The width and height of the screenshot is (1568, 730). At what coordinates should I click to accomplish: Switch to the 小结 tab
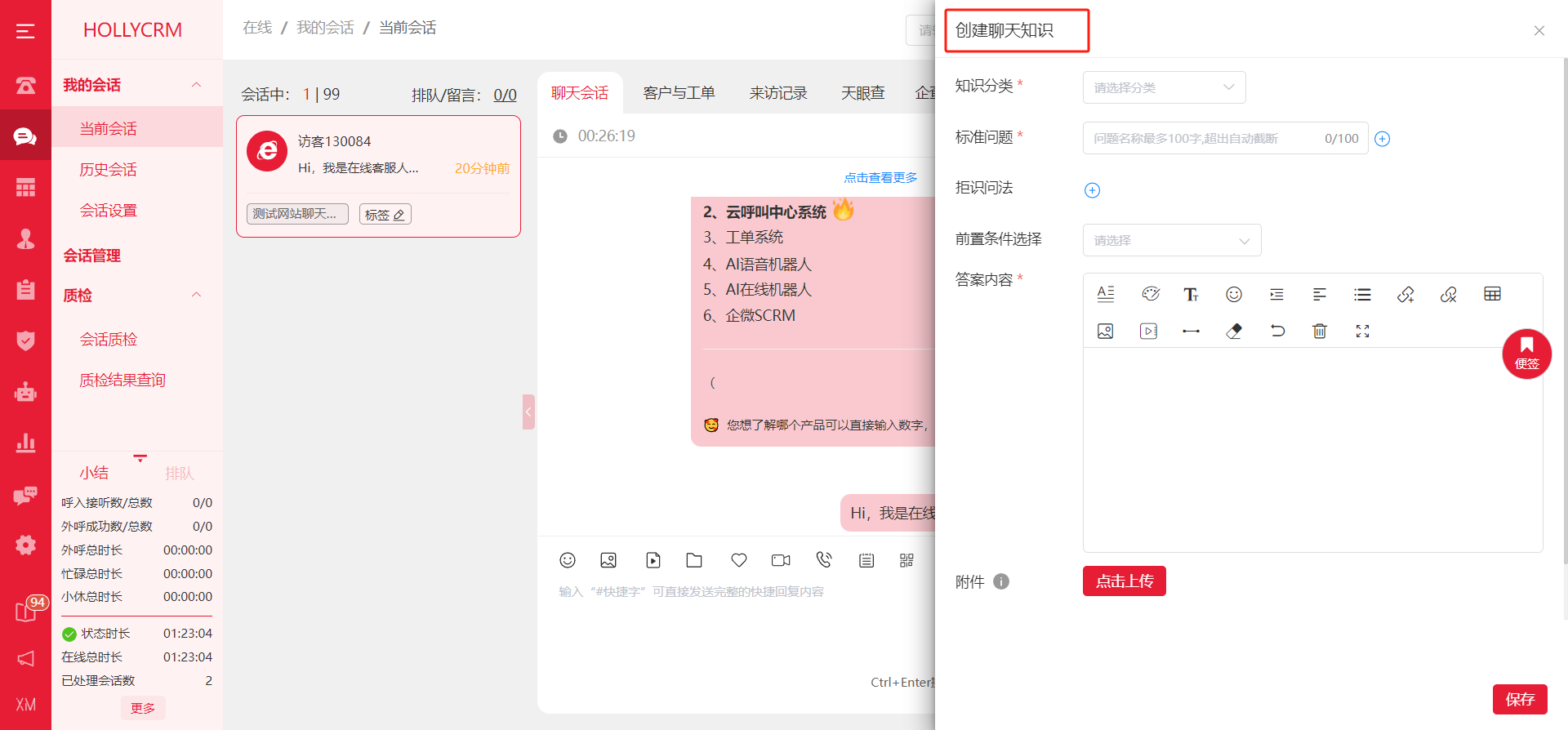click(x=94, y=473)
